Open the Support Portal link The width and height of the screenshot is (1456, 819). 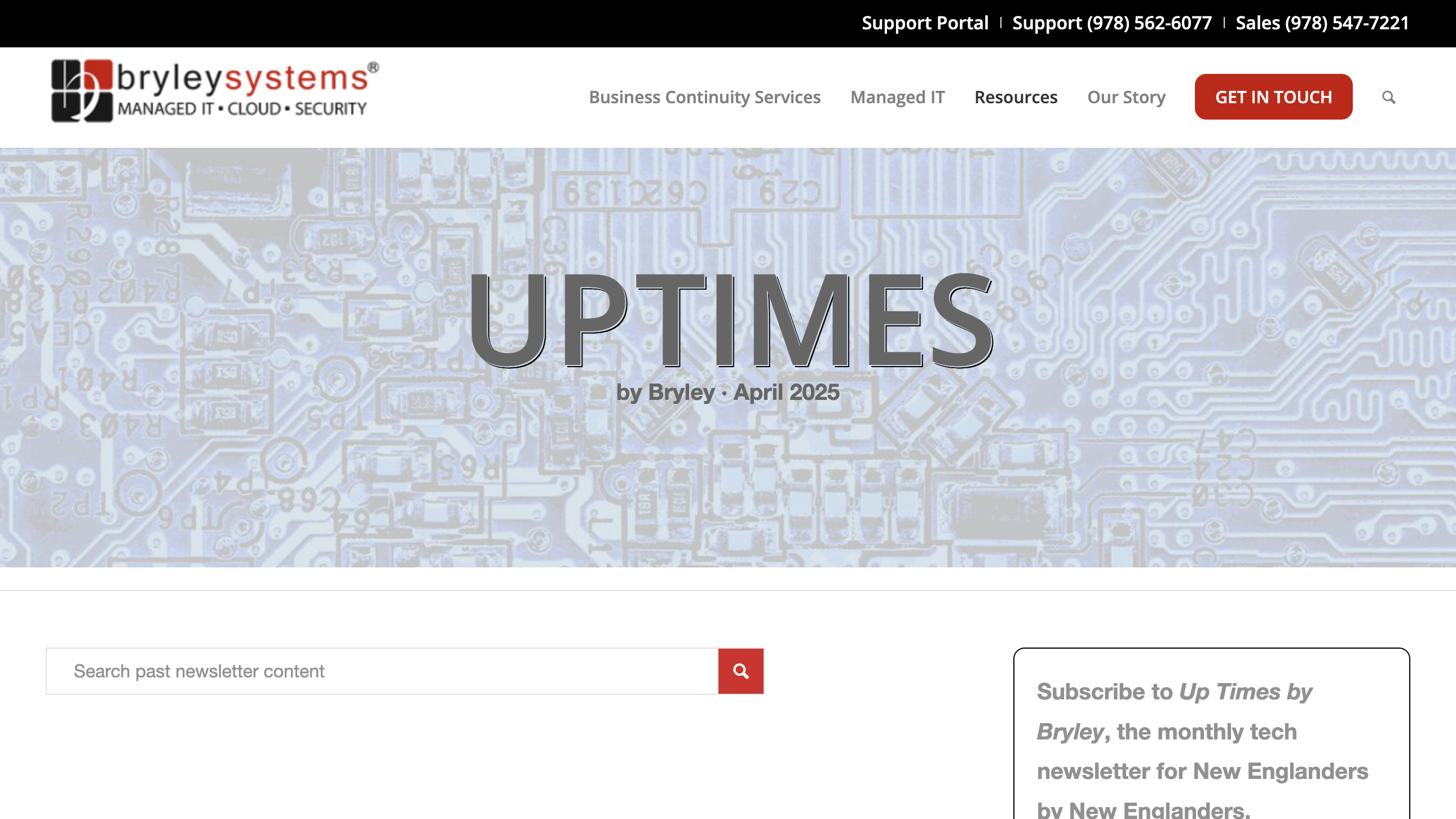[925, 23]
